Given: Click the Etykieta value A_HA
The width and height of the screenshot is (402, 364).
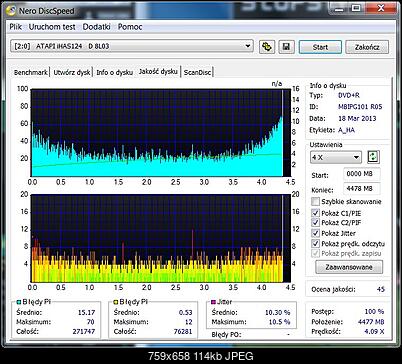Looking at the screenshot, I should click(x=346, y=130).
